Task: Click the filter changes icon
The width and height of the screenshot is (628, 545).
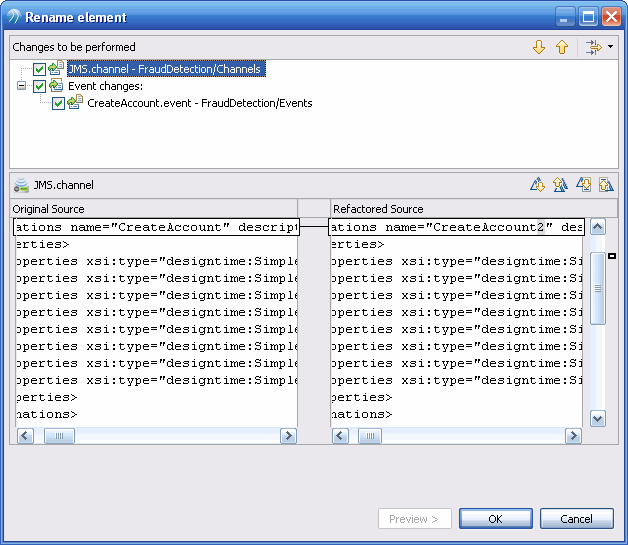Action: pyautogui.click(x=593, y=47)
